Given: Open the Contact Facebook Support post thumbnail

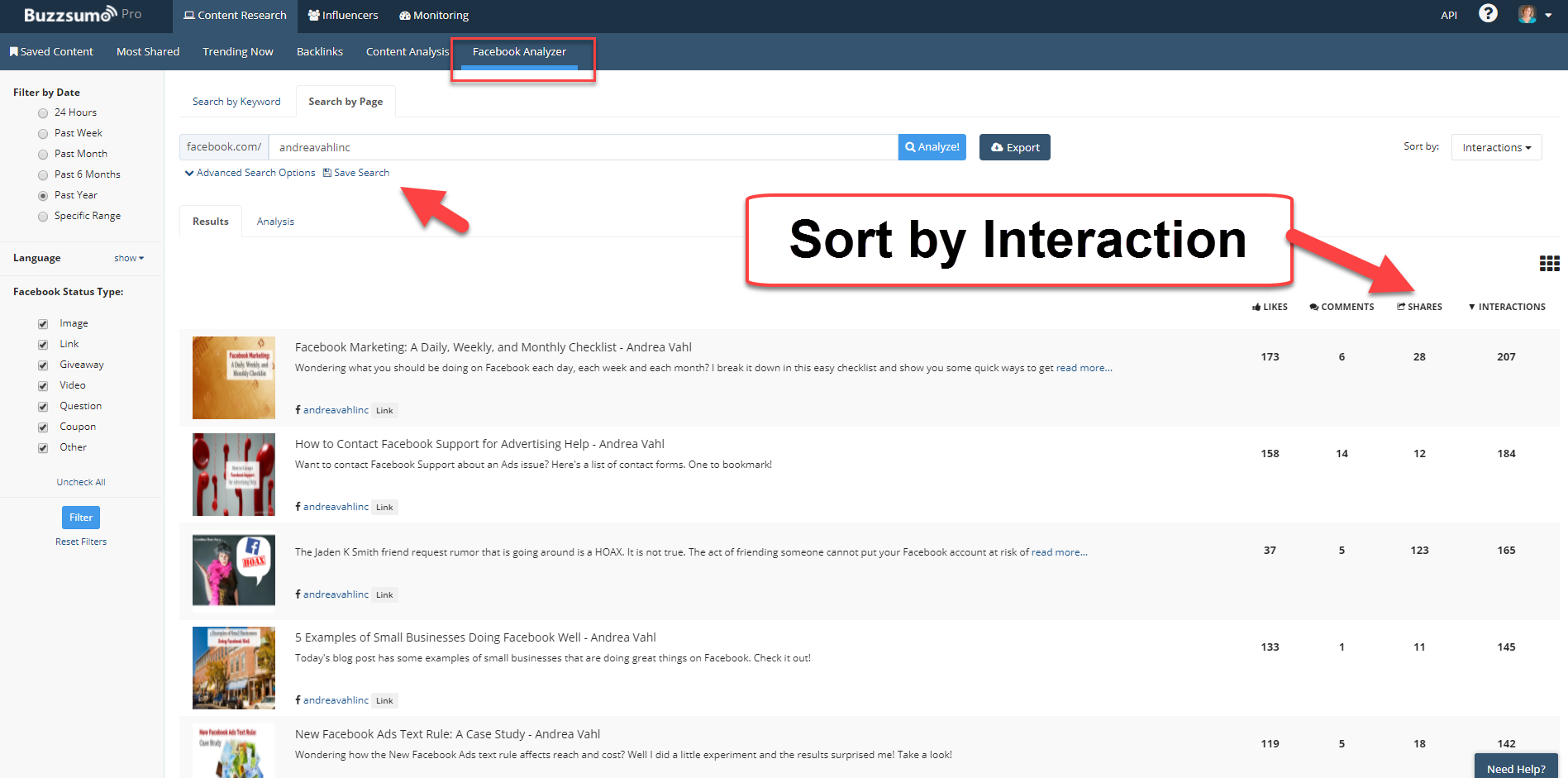Looking at the screenshot, I should tap(234, 475).
